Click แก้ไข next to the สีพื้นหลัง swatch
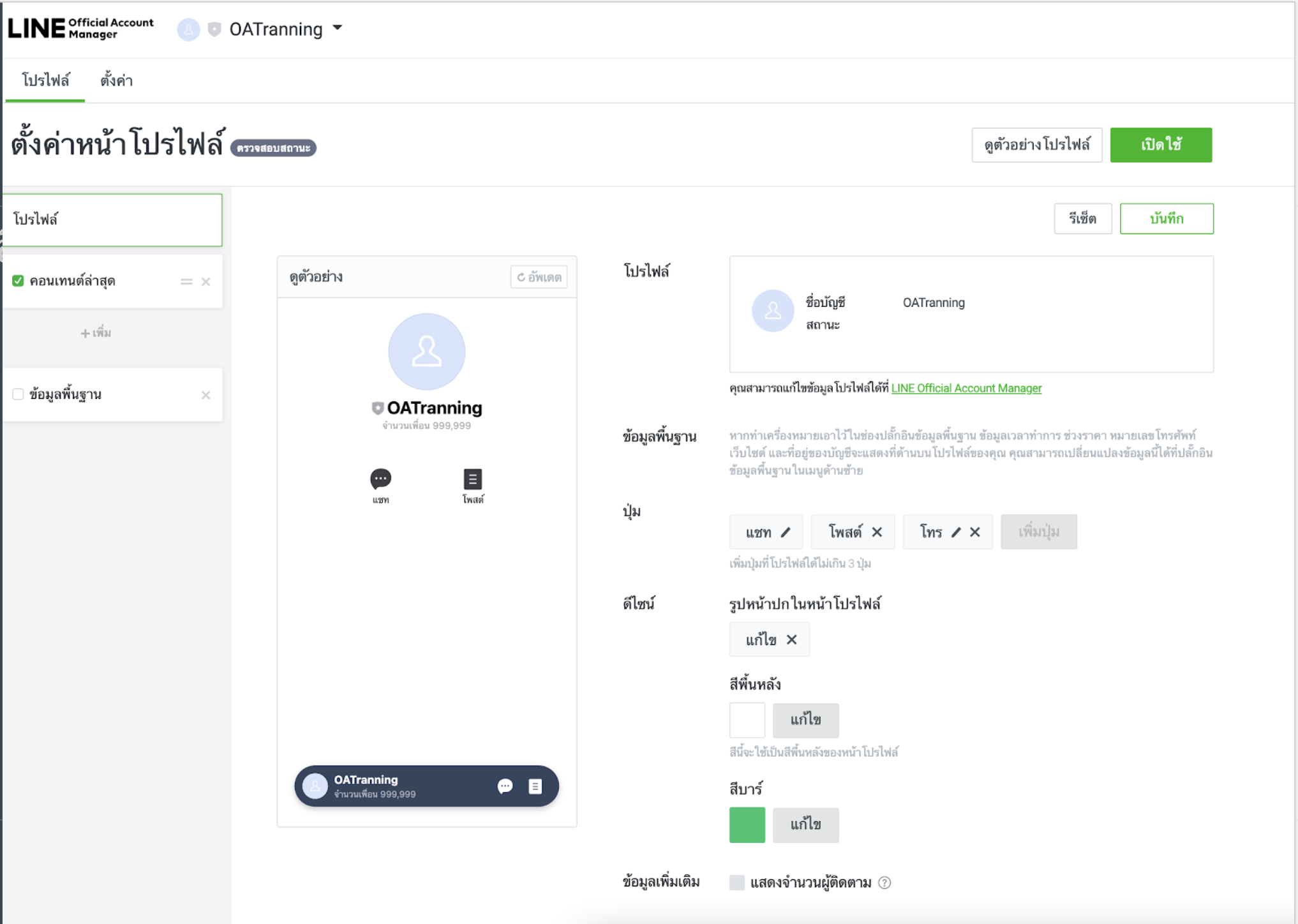The image size is (1298, 924). click(805, 720)
